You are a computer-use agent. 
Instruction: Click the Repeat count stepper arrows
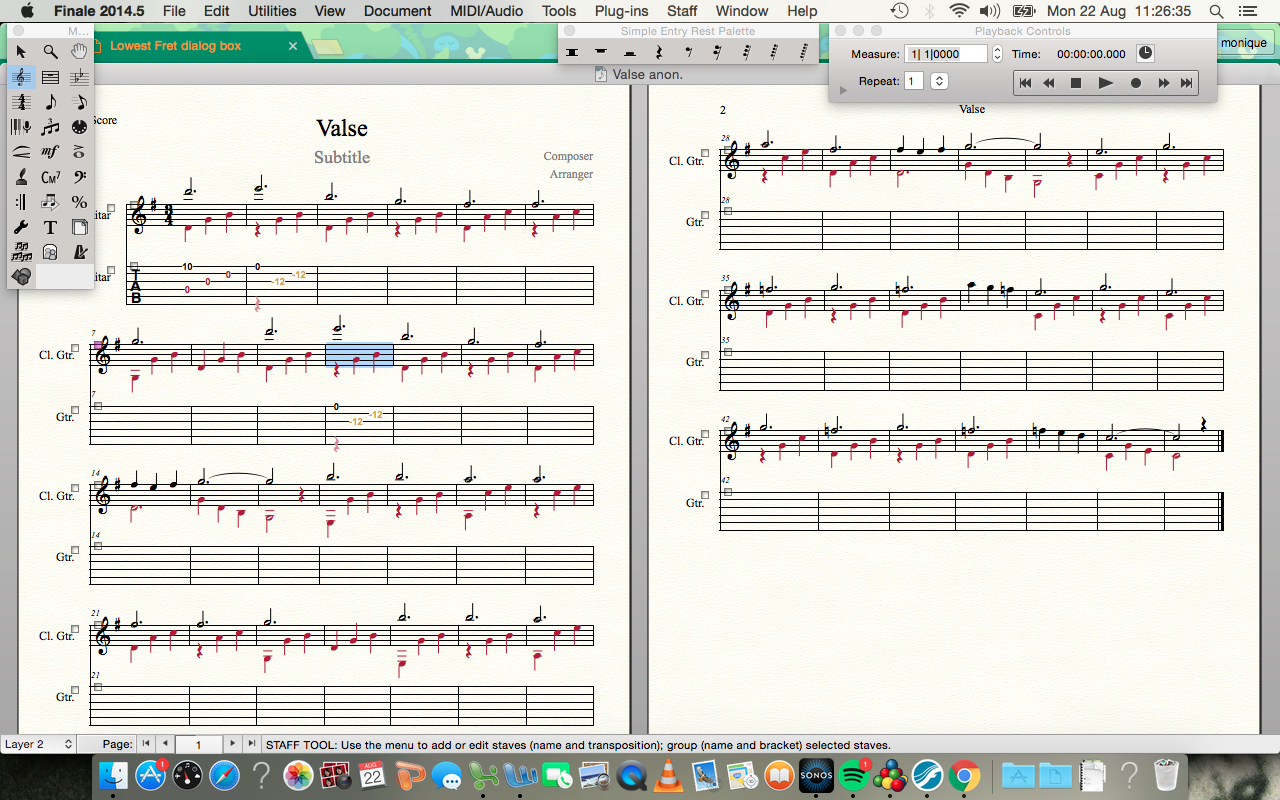pos(939,82)
